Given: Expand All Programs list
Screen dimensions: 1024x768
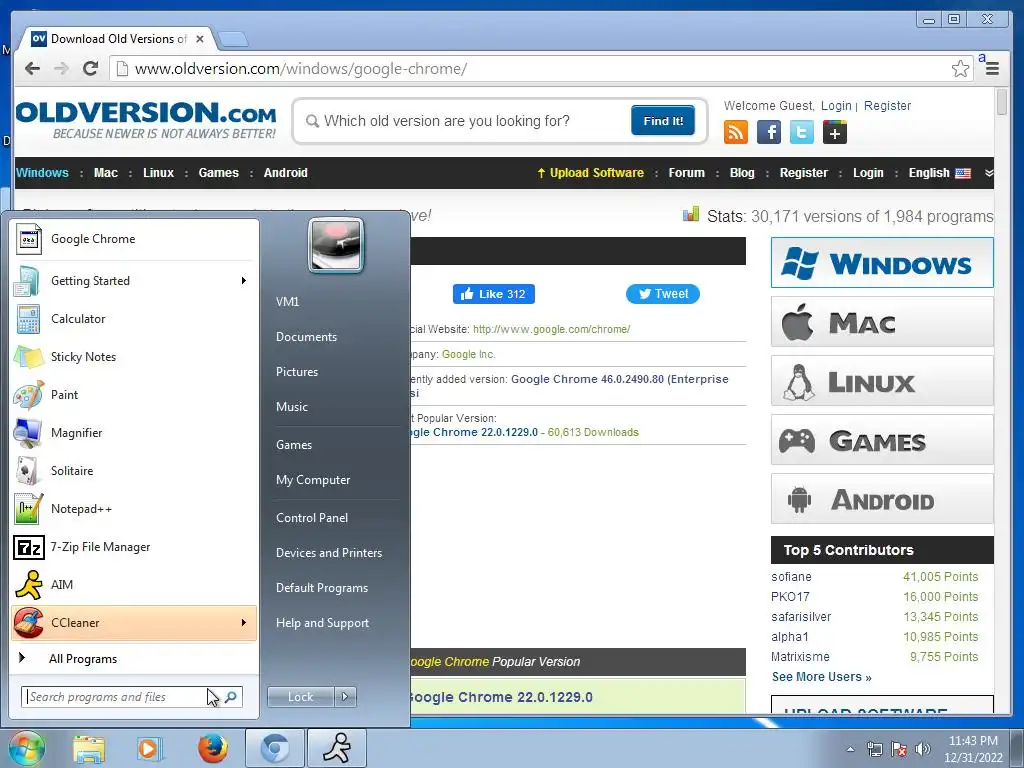Looking at the screenshot, I should (x=134, y=658).
